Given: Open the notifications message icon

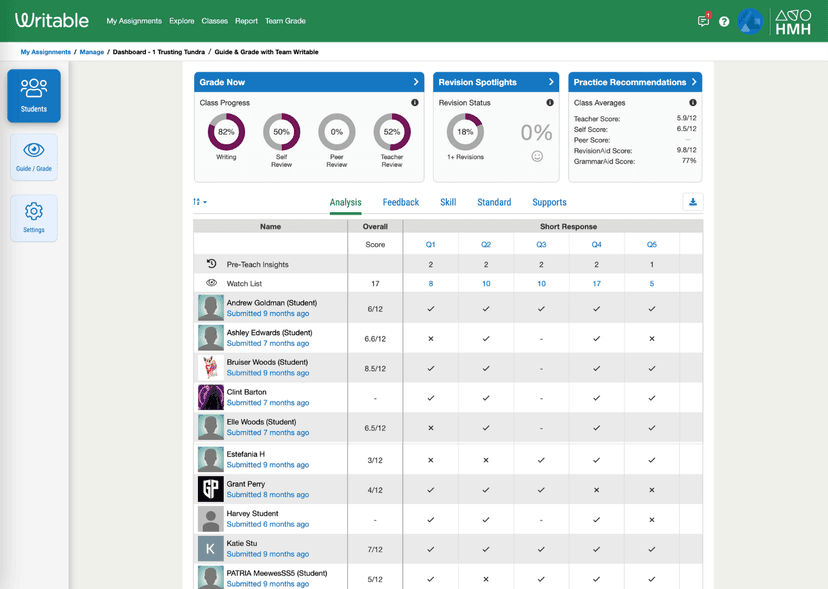Looking at the screenshot, I should pyautogui.click(x=703, y=21).
